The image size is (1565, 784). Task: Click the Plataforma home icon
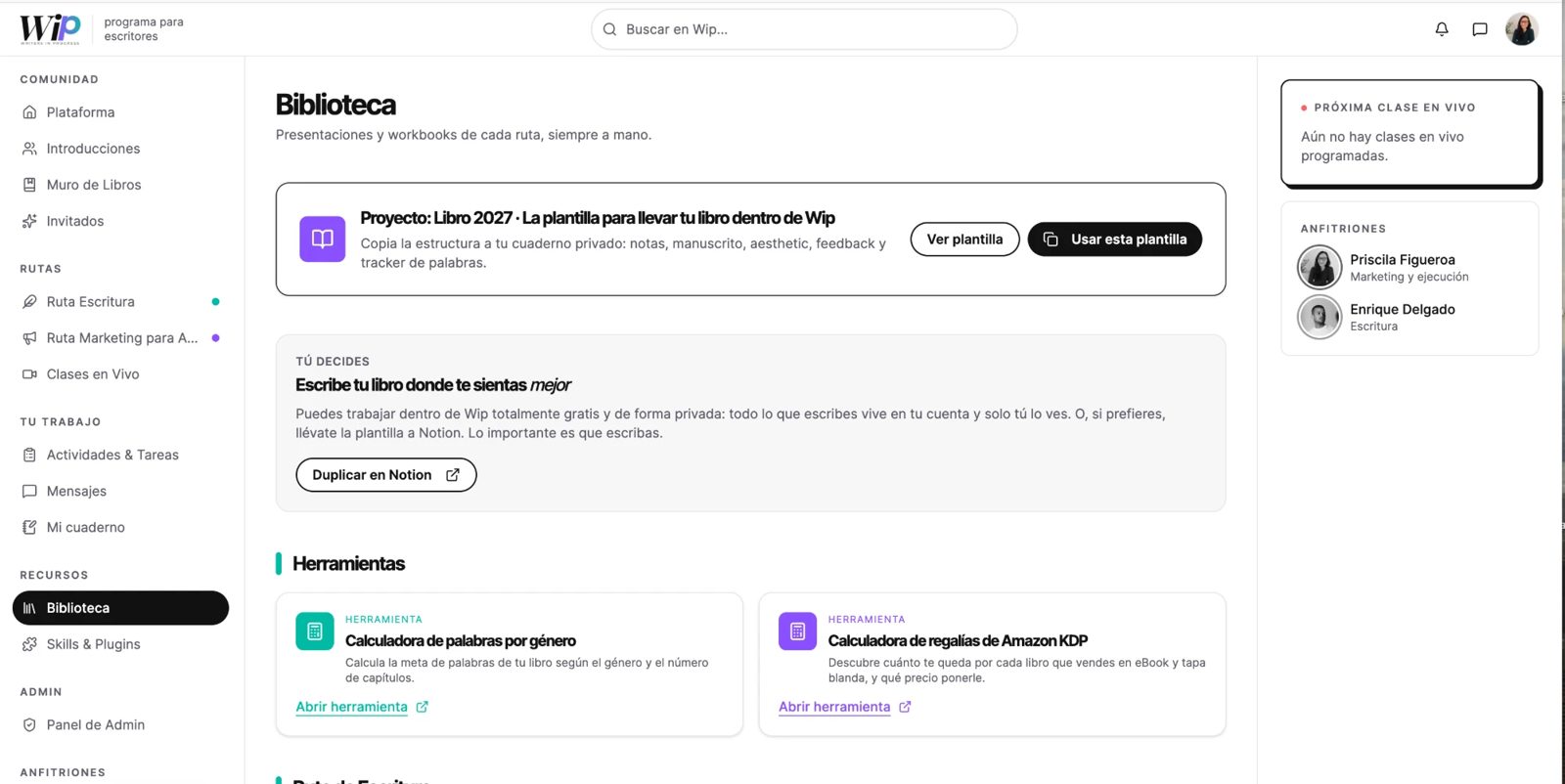click(29, 112)
